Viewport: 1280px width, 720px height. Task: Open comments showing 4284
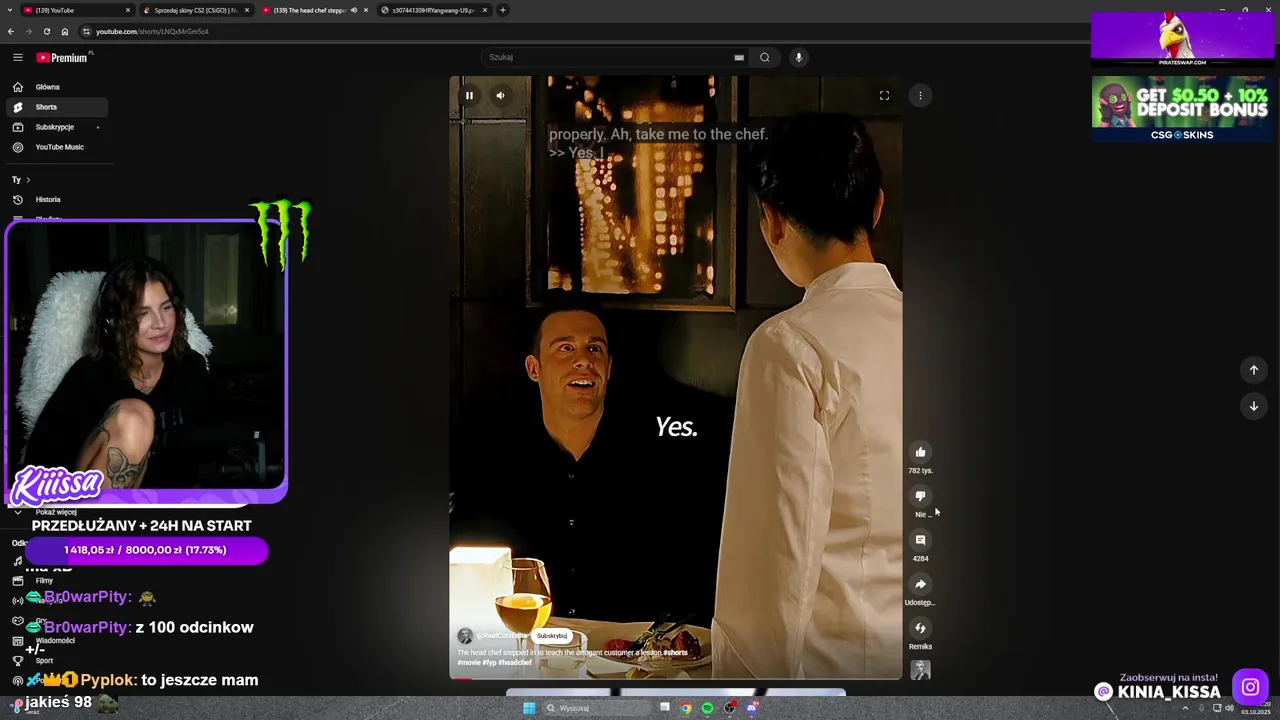(x=920, y=540)
